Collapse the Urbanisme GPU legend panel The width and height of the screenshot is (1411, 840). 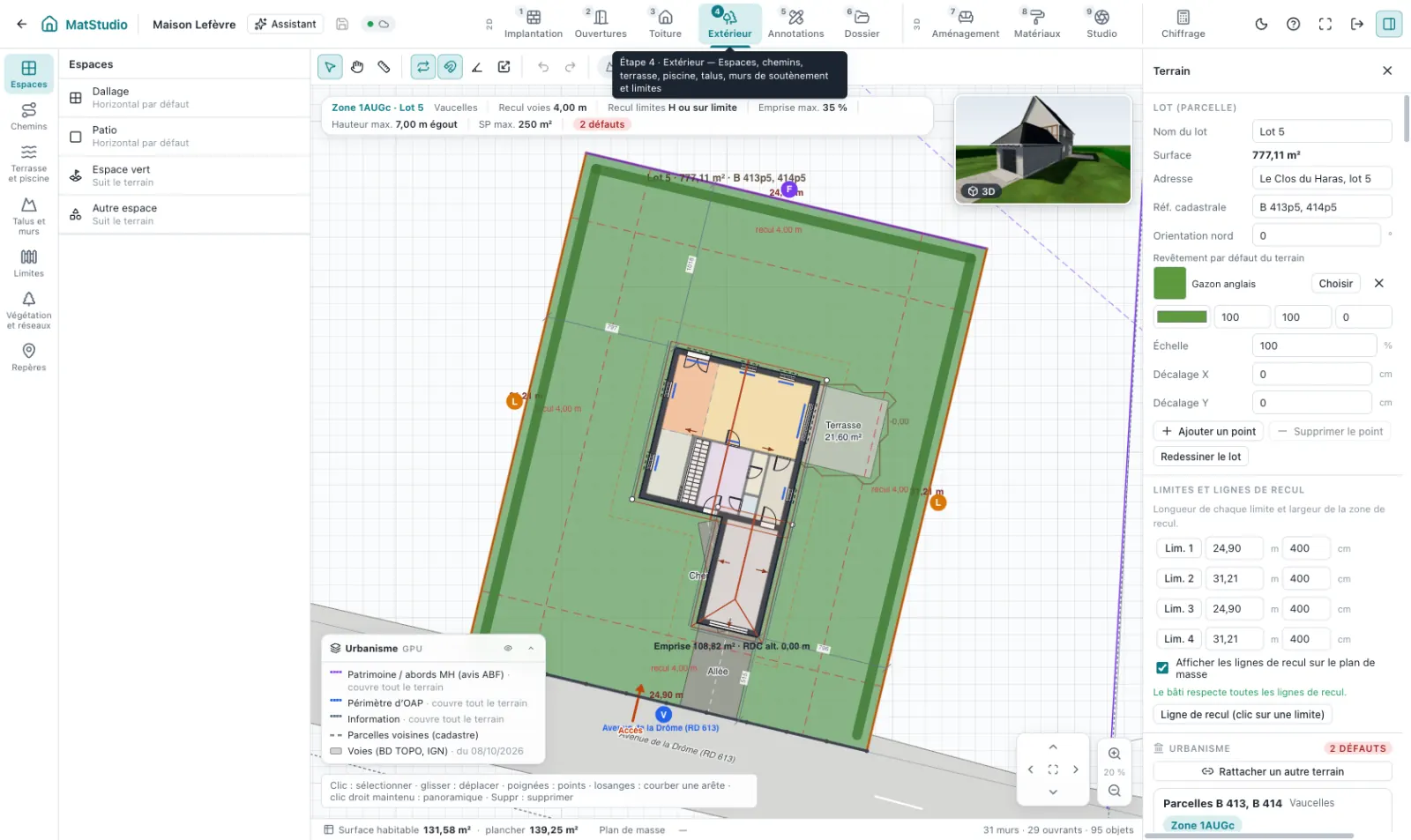(531, 648)
